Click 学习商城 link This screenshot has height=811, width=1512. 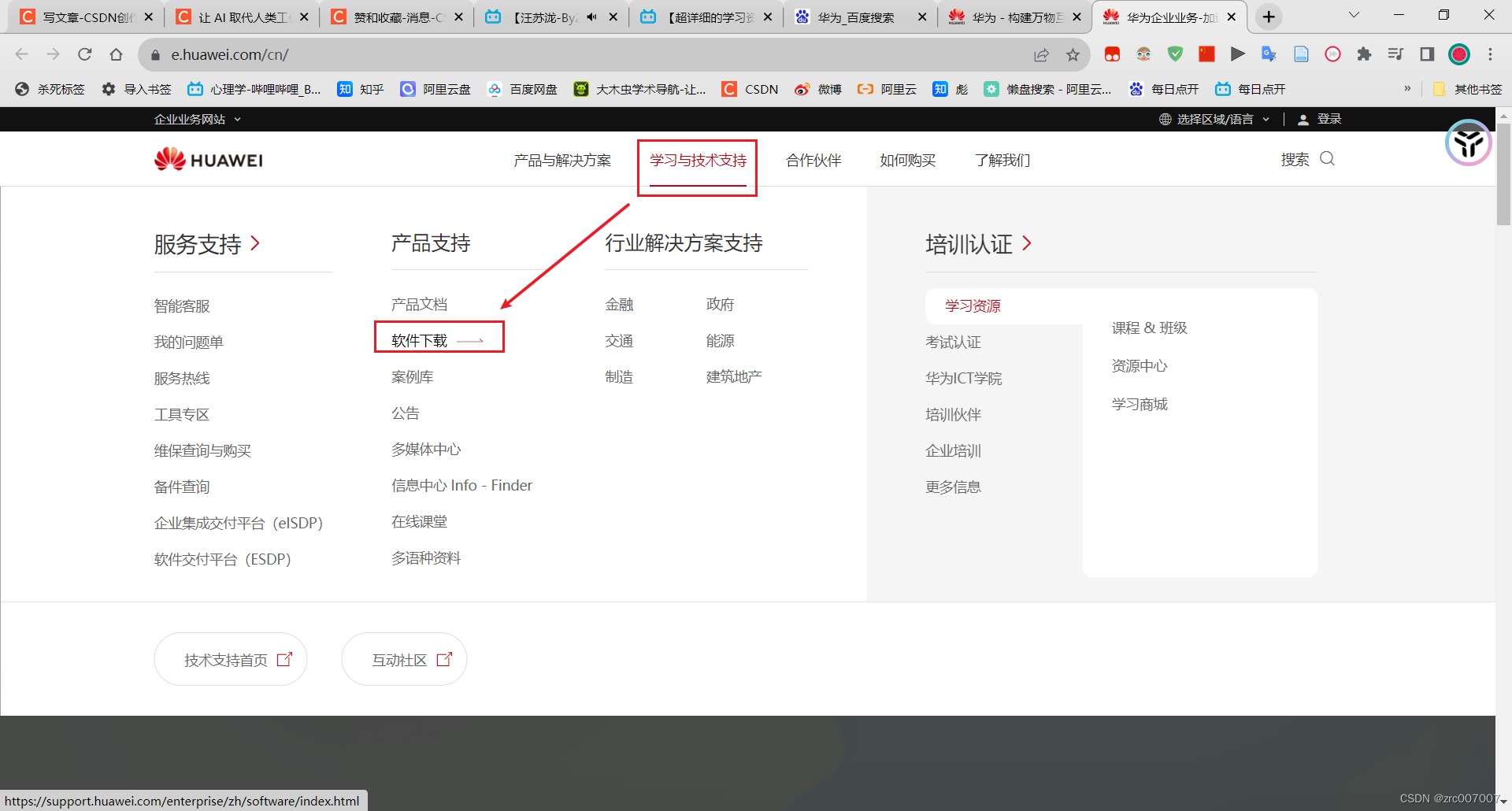[x=1140, y=404]
